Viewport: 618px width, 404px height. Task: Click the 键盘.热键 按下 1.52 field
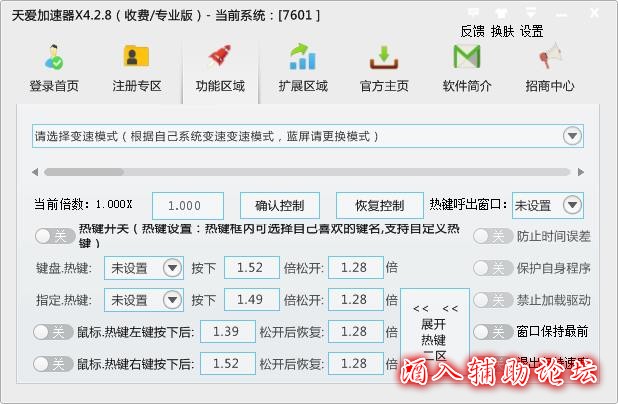252,268
